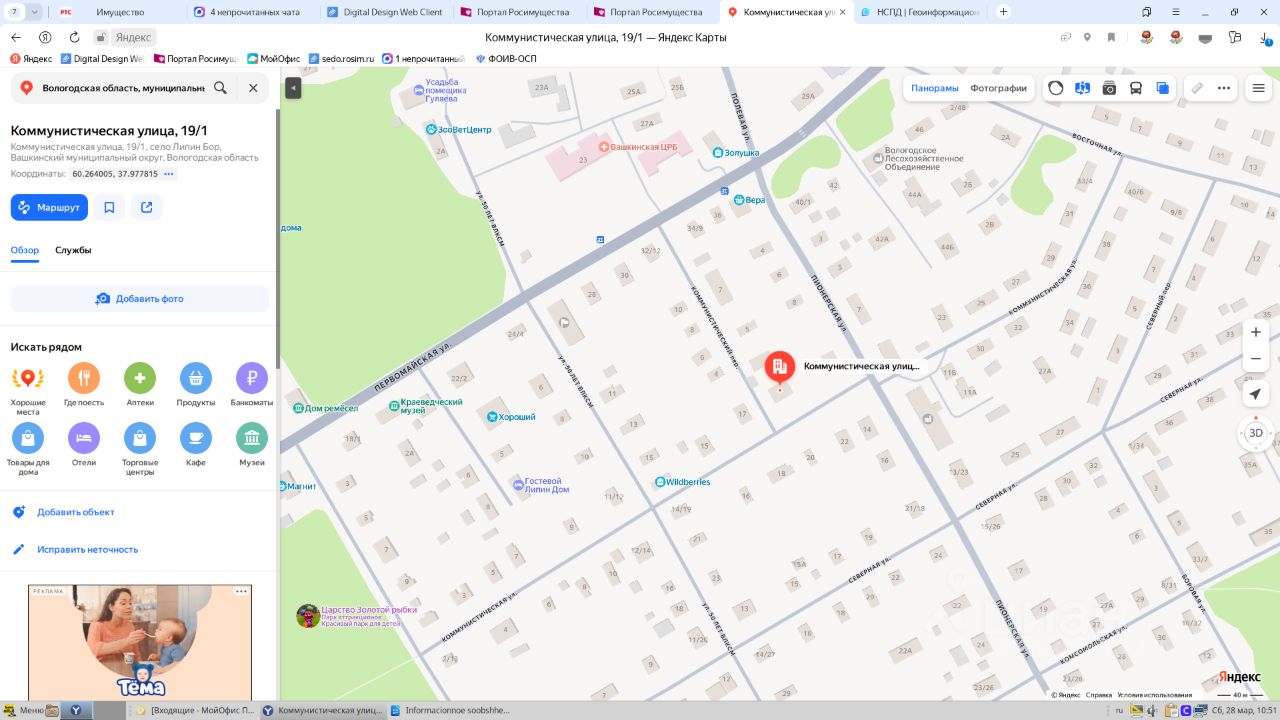Image resolution: width=1280 pixels, height=720 pixels.
Task: Click Добавить фото button
Action: point(140,298)
